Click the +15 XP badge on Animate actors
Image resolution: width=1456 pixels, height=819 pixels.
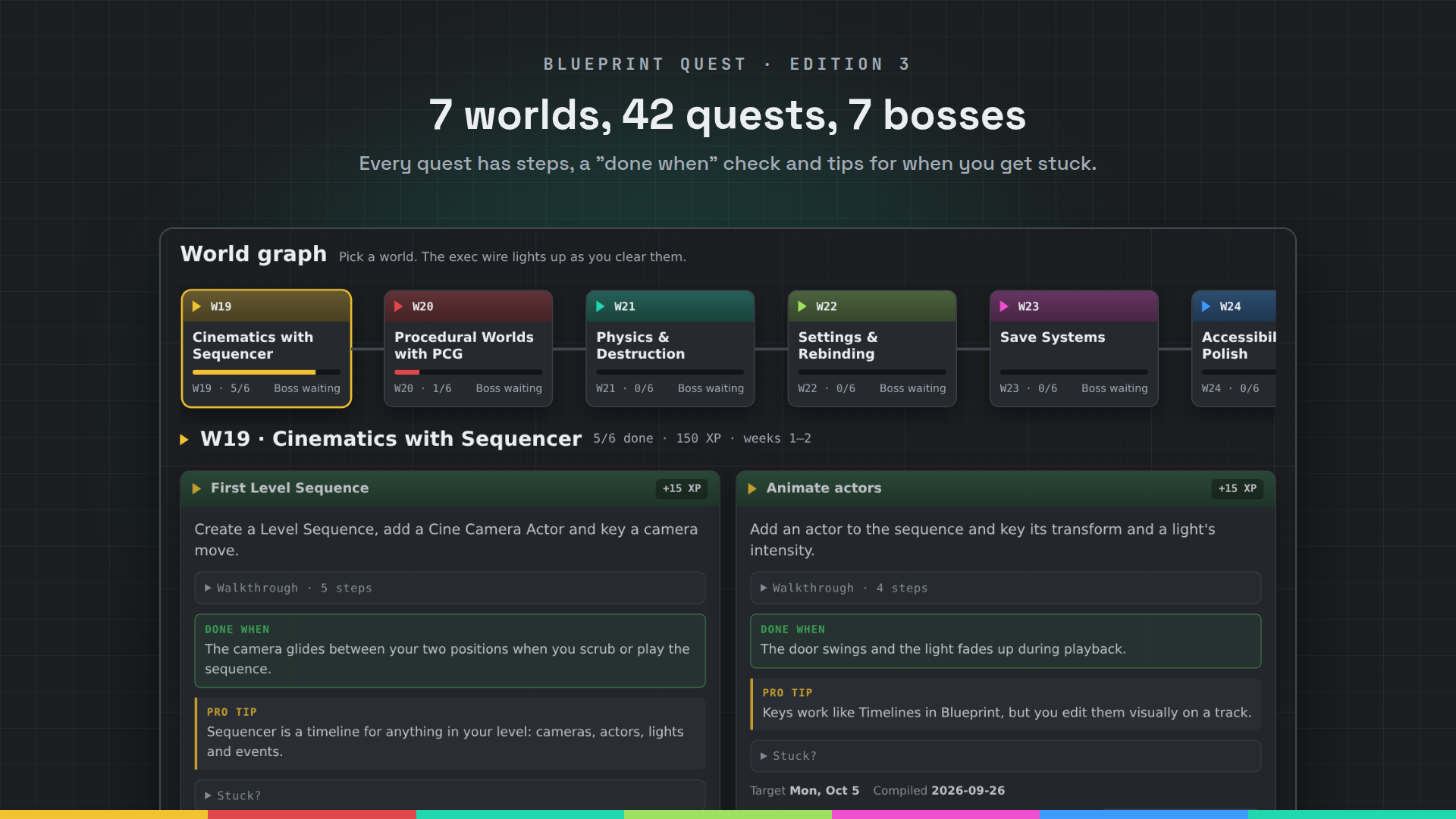(1237, 488)
